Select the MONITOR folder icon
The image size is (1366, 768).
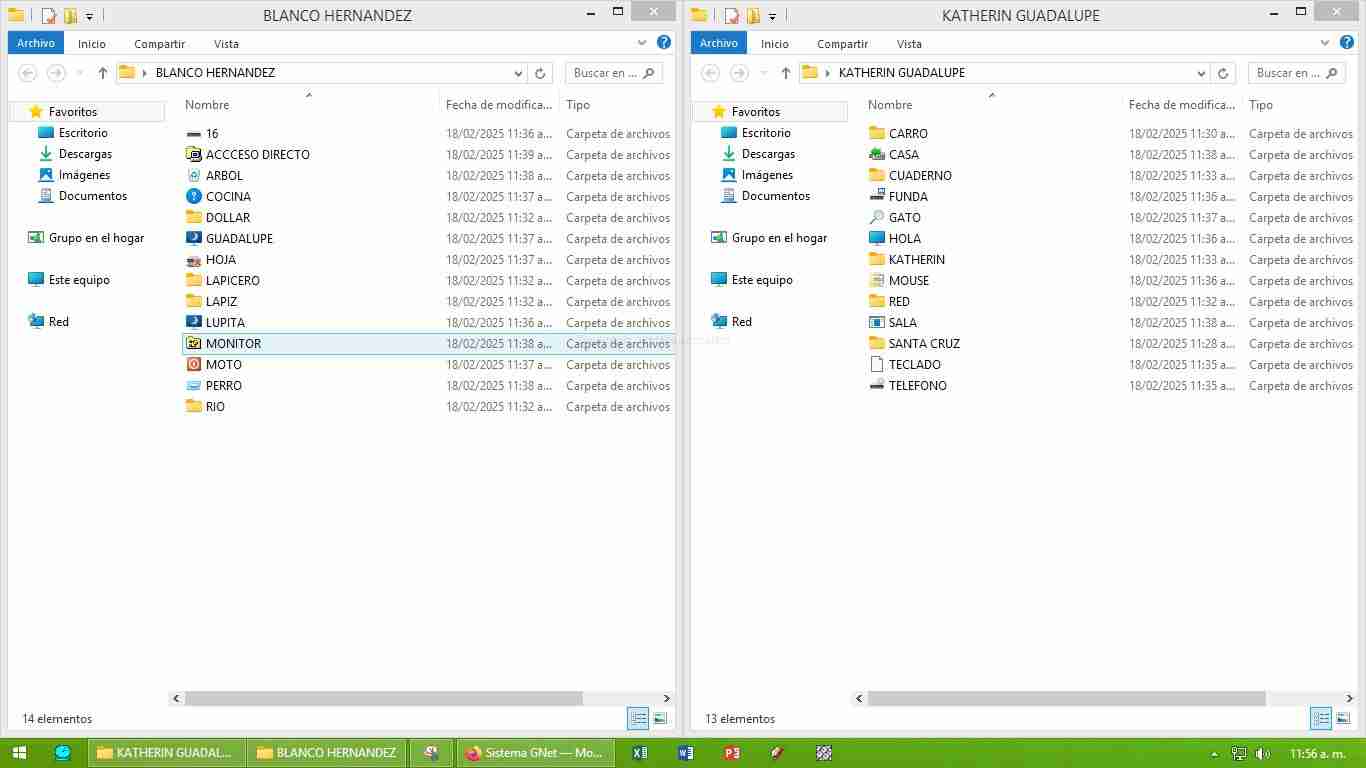click(194, 344)
